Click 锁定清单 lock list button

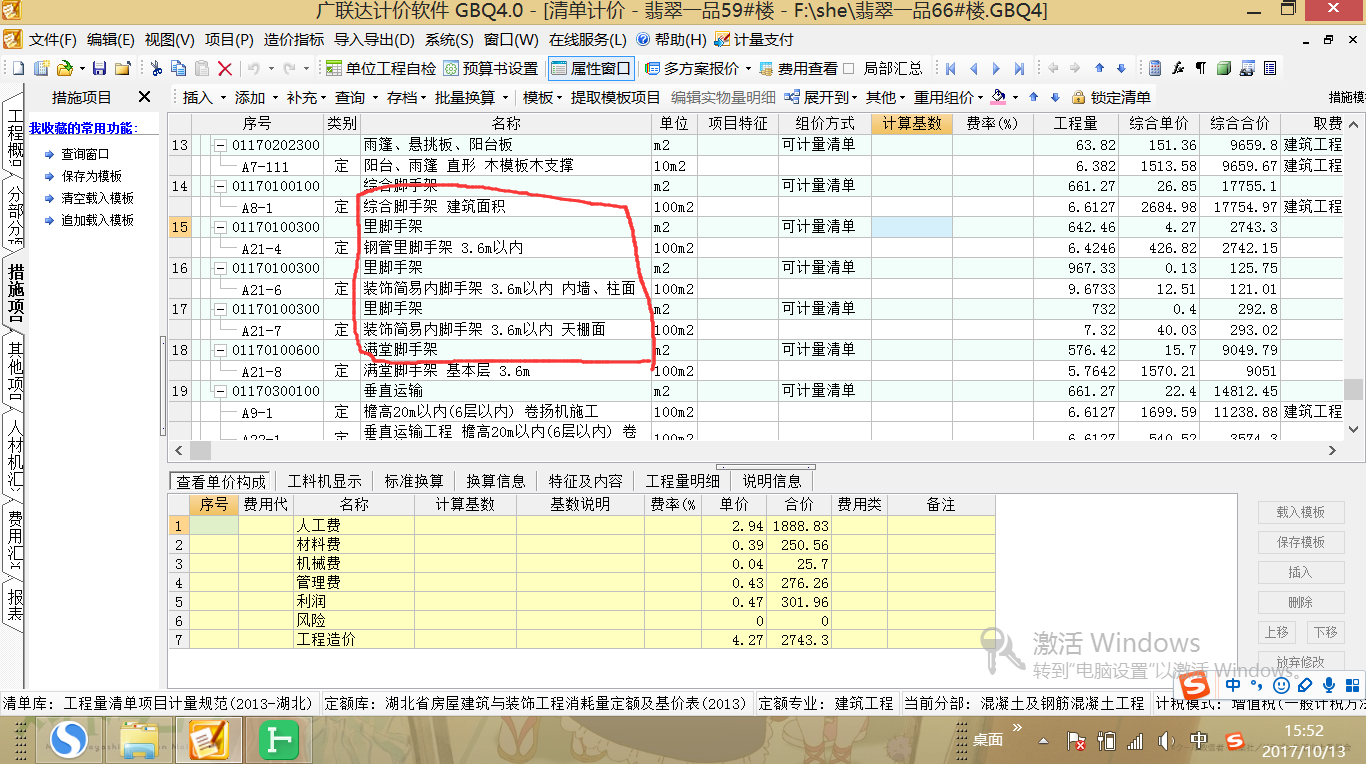point(1111,97)
